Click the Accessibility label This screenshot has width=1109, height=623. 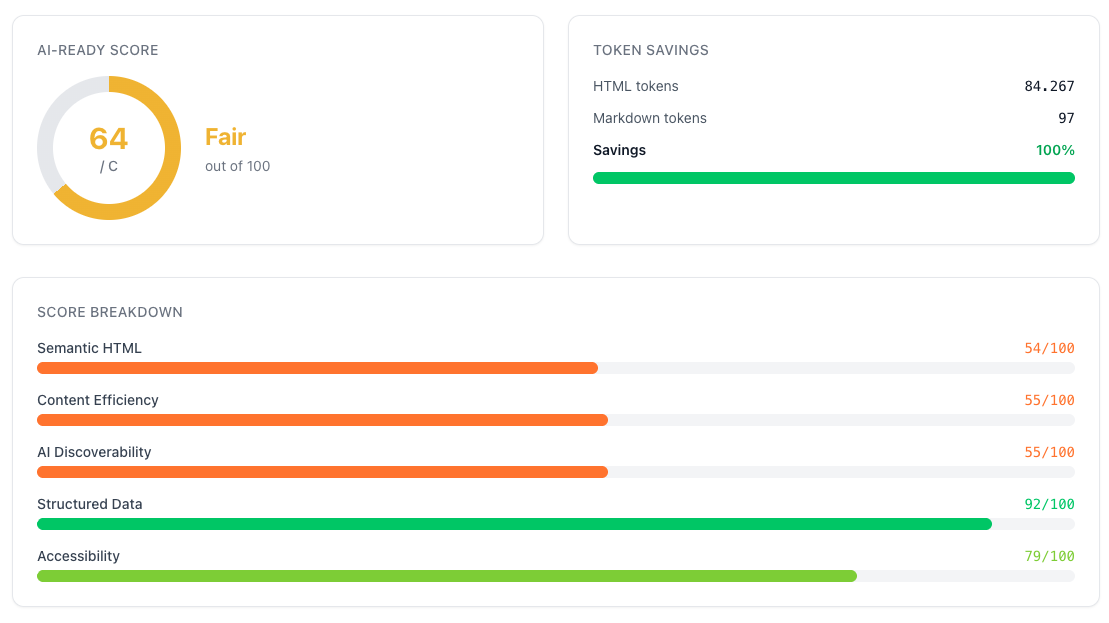click(79, 556)
